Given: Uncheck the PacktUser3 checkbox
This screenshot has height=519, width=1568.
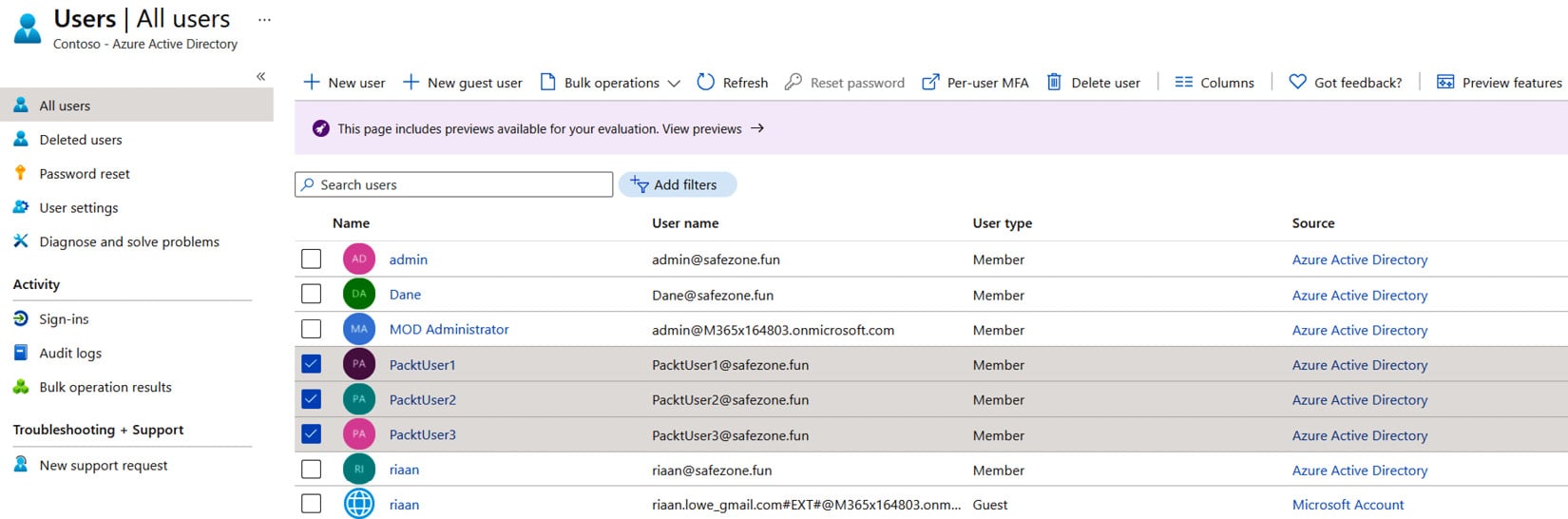Looking at the screenshot, I should pos(312,434).
